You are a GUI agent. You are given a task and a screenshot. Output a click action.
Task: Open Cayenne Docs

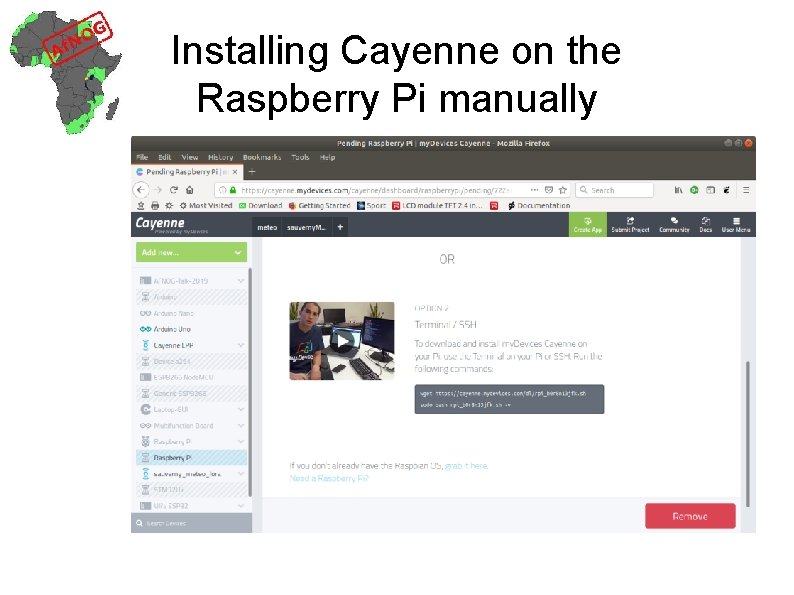705,224
